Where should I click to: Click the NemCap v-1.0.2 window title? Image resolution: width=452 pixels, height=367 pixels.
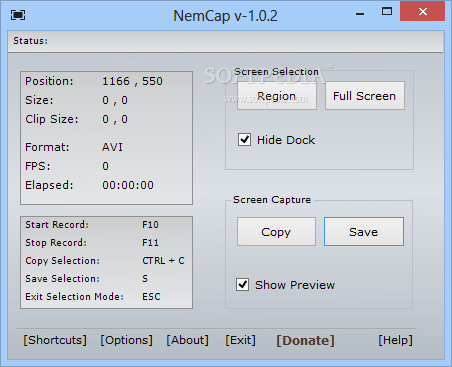pyautogui.click(x=225, y=16)
